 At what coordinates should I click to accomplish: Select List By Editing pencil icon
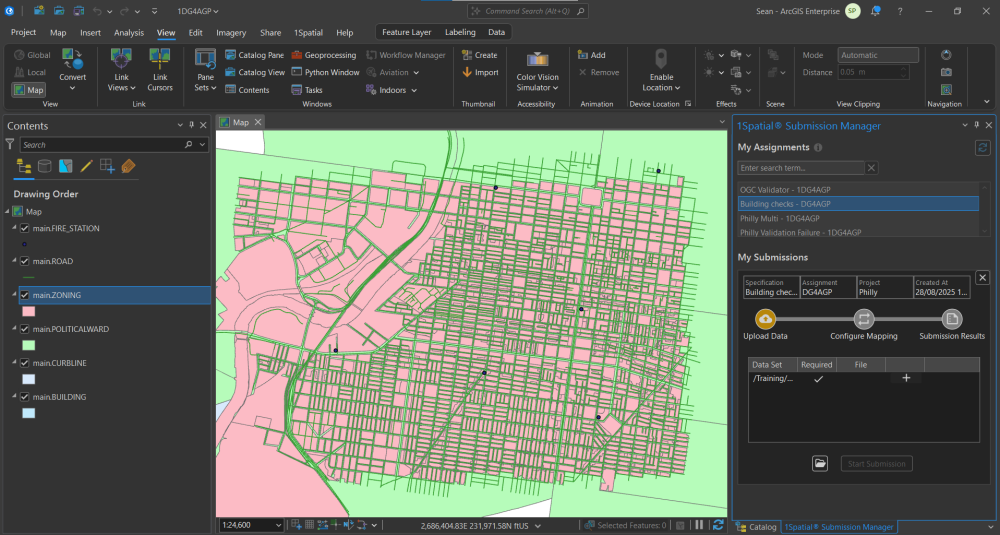pos(86,166)
